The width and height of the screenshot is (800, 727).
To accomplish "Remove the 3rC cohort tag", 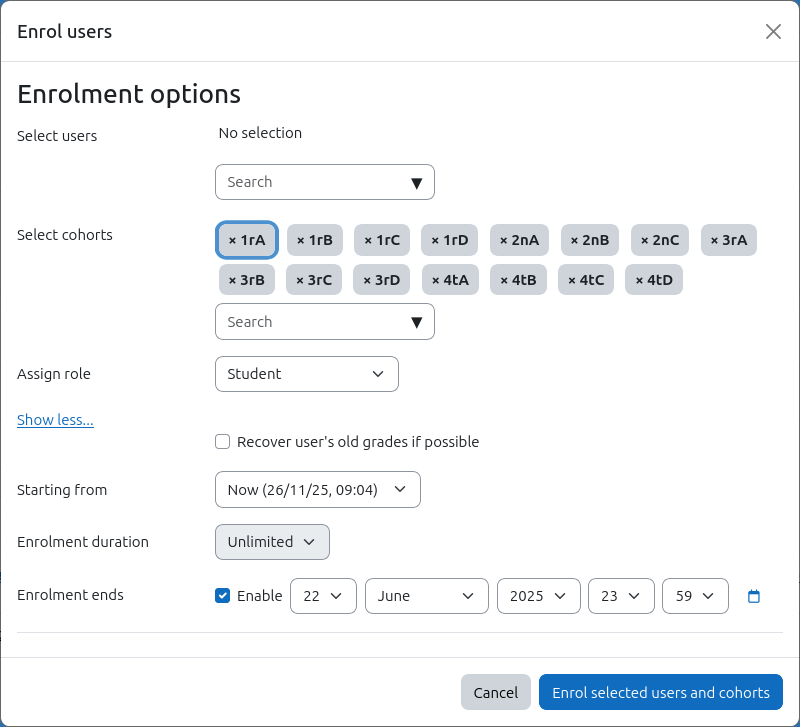I will pyautogui.click(x=314, y=280).
